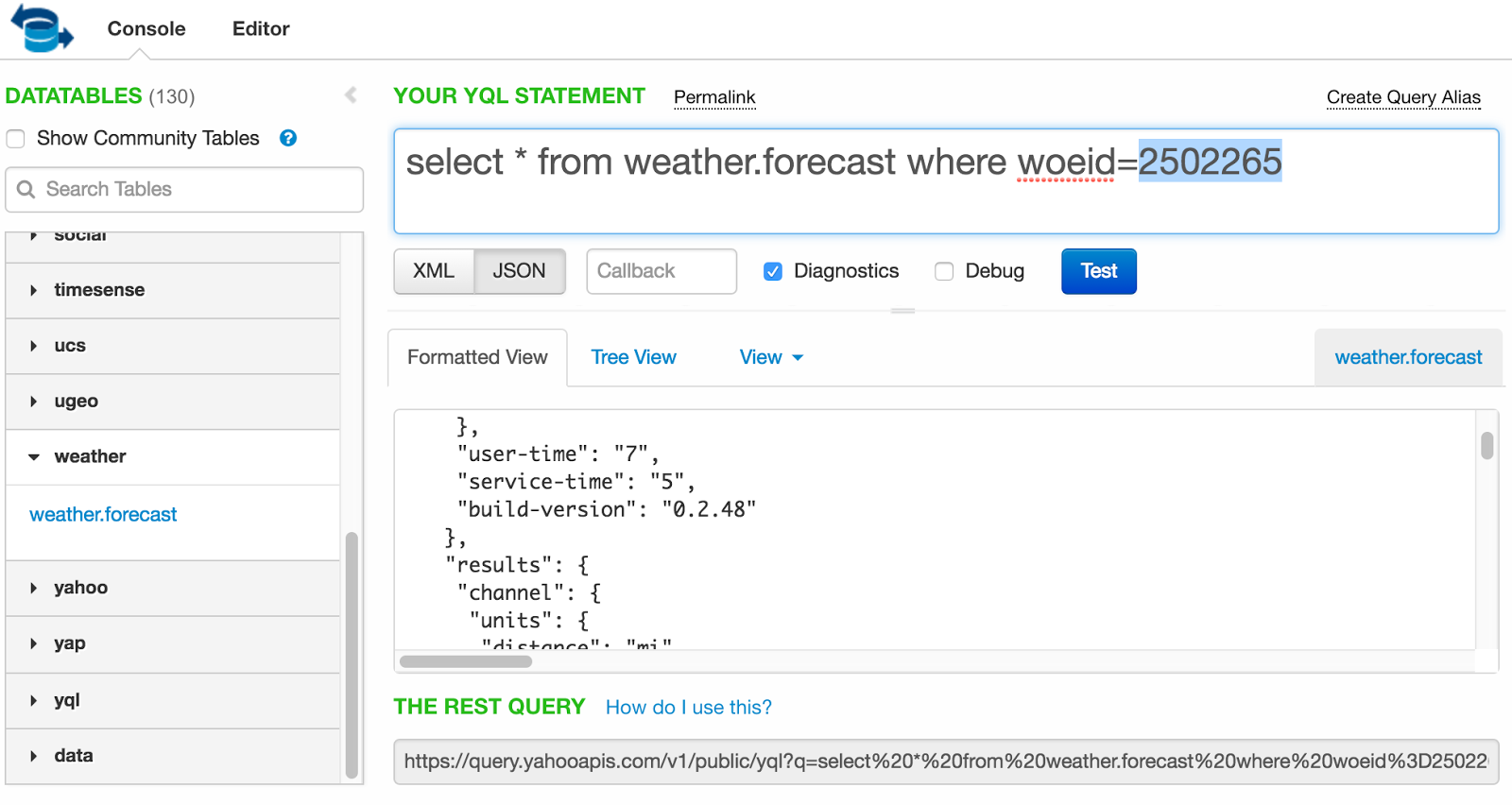Click the results horizontal scrollbar thumb
The height and width of the screenshot is (805, 1512).
465,661
